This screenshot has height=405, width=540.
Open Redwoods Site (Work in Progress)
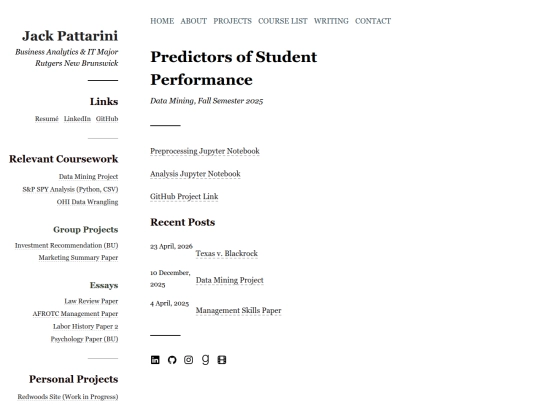click(x=68, y=397)
